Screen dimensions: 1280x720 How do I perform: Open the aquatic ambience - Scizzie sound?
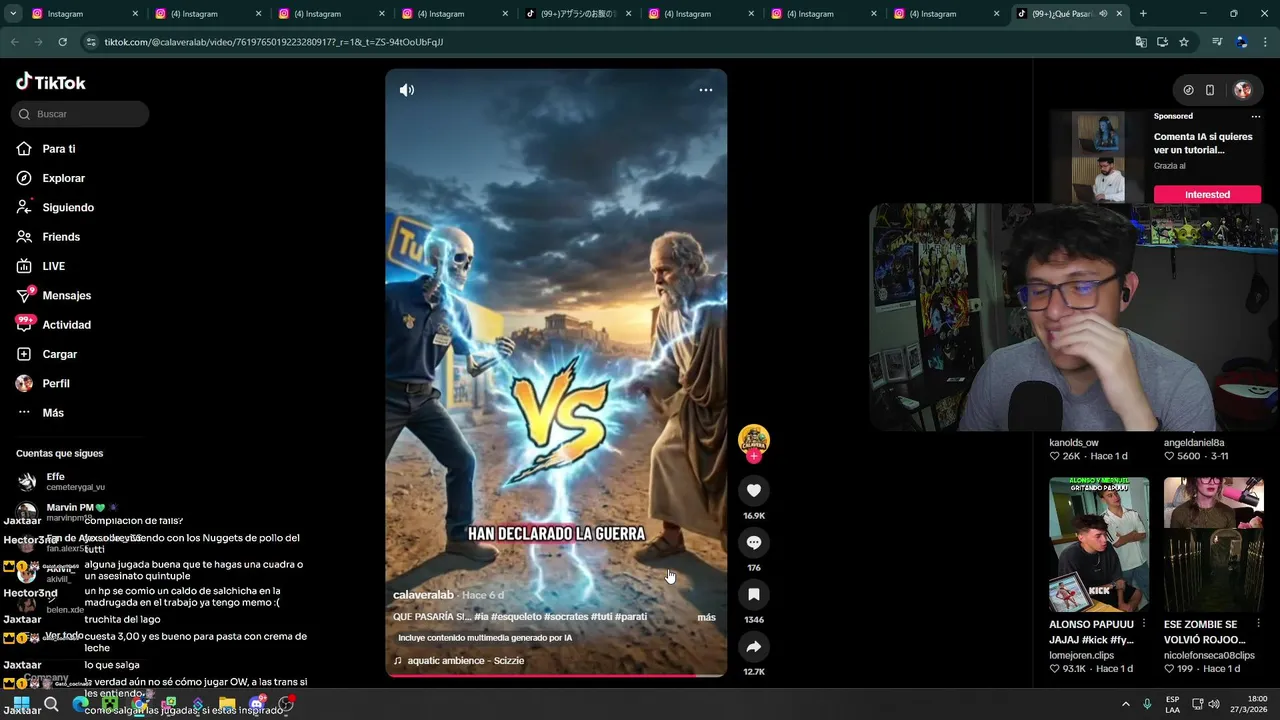coord(465,661)
